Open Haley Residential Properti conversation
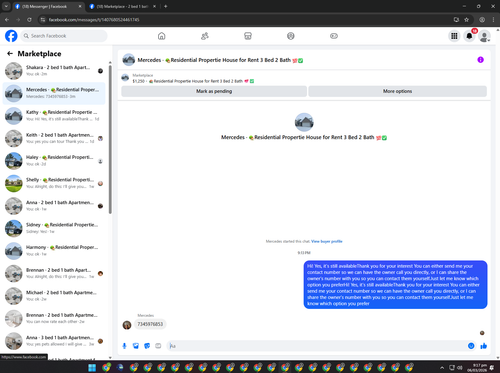The width and height of the screenshot is (500, 373). [54, 161]
